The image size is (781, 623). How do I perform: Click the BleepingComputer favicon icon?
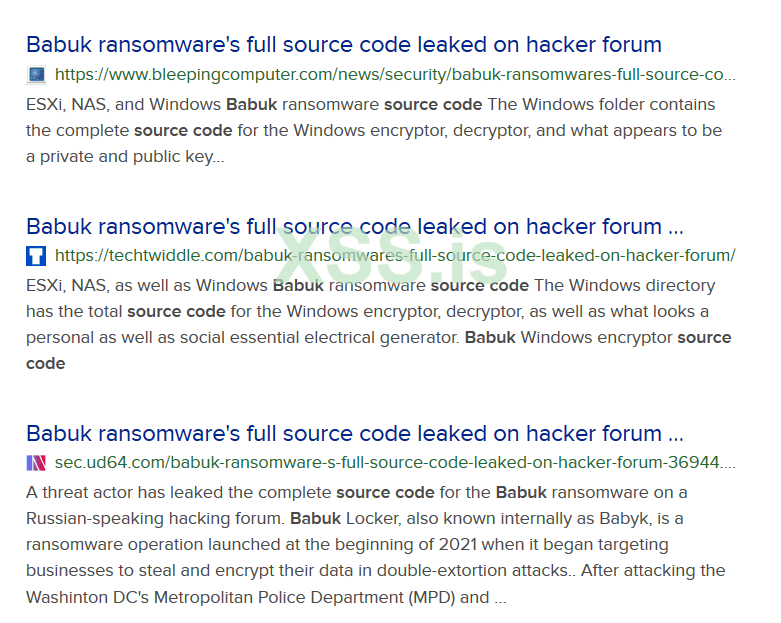point(36,74)
